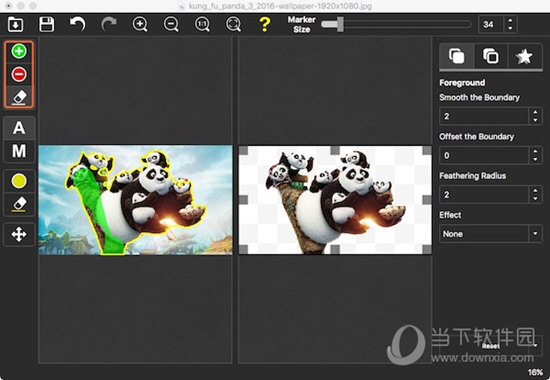Open the Foreground settings tab
Viewport: 550px width, 380px height.
tap(456, 56)
